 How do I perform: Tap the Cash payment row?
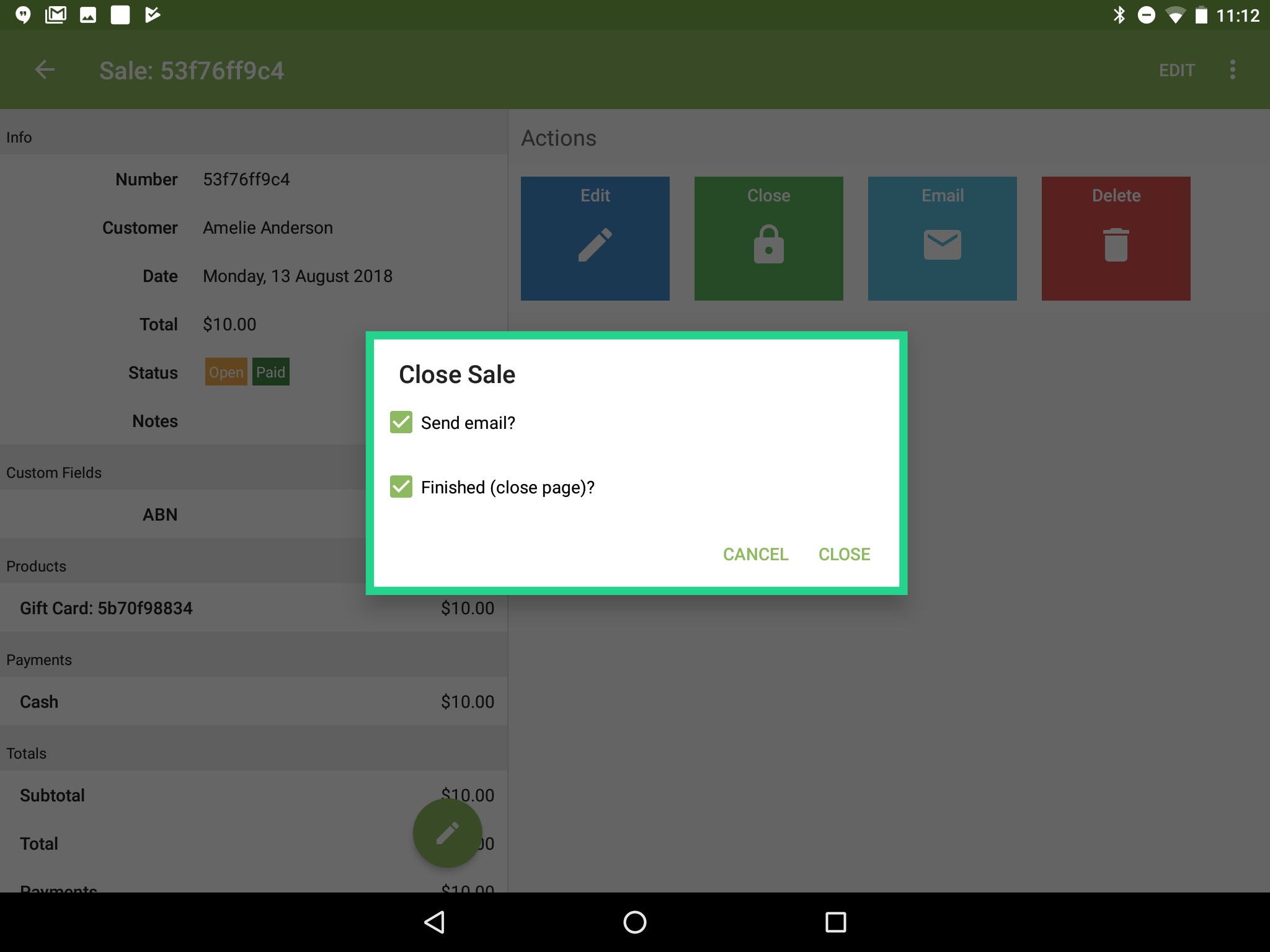tap(254, 702)
